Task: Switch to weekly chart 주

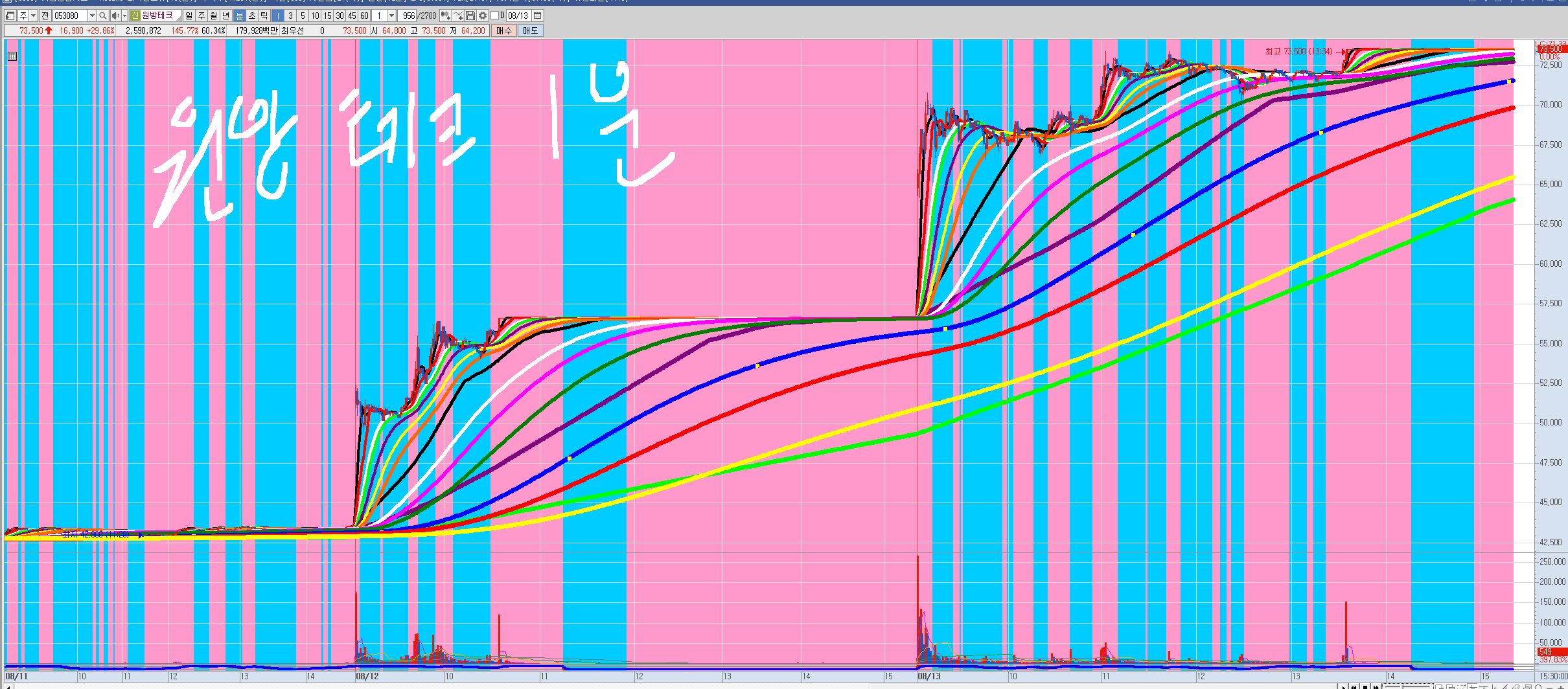Action: (x=201, y=16)
